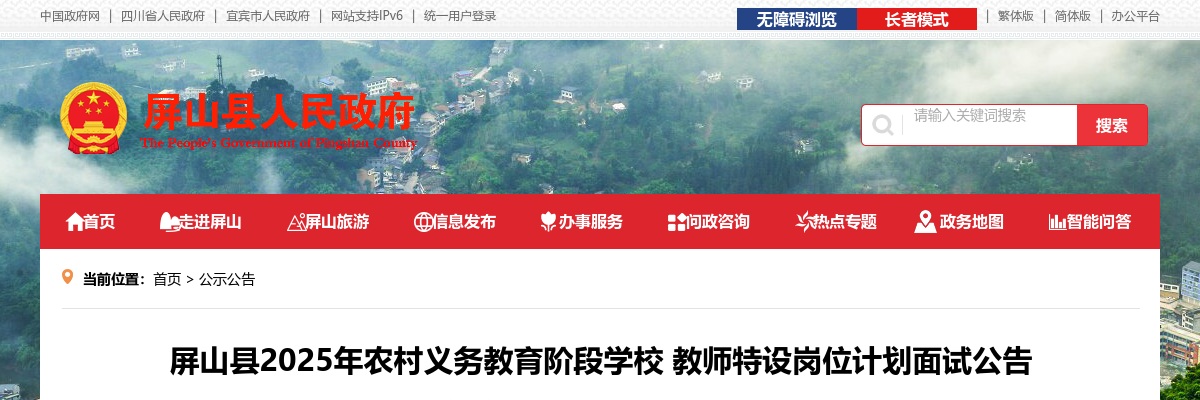Click the 问政咨询 grid icon
The width and height of the screenshot is (1200, 400).
click(677, 222)
